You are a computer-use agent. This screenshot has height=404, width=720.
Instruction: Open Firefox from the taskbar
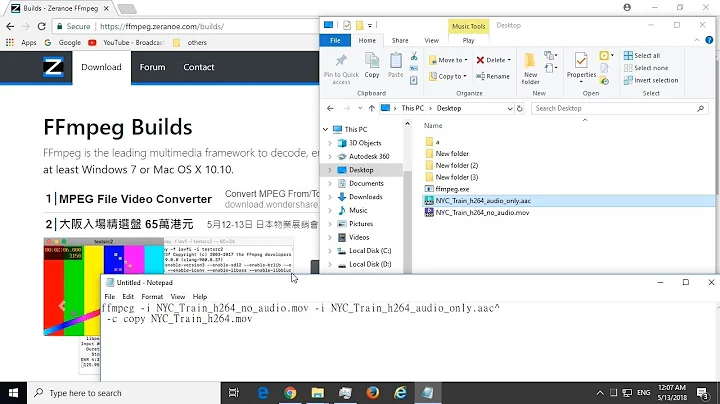(x=373, y=393)
